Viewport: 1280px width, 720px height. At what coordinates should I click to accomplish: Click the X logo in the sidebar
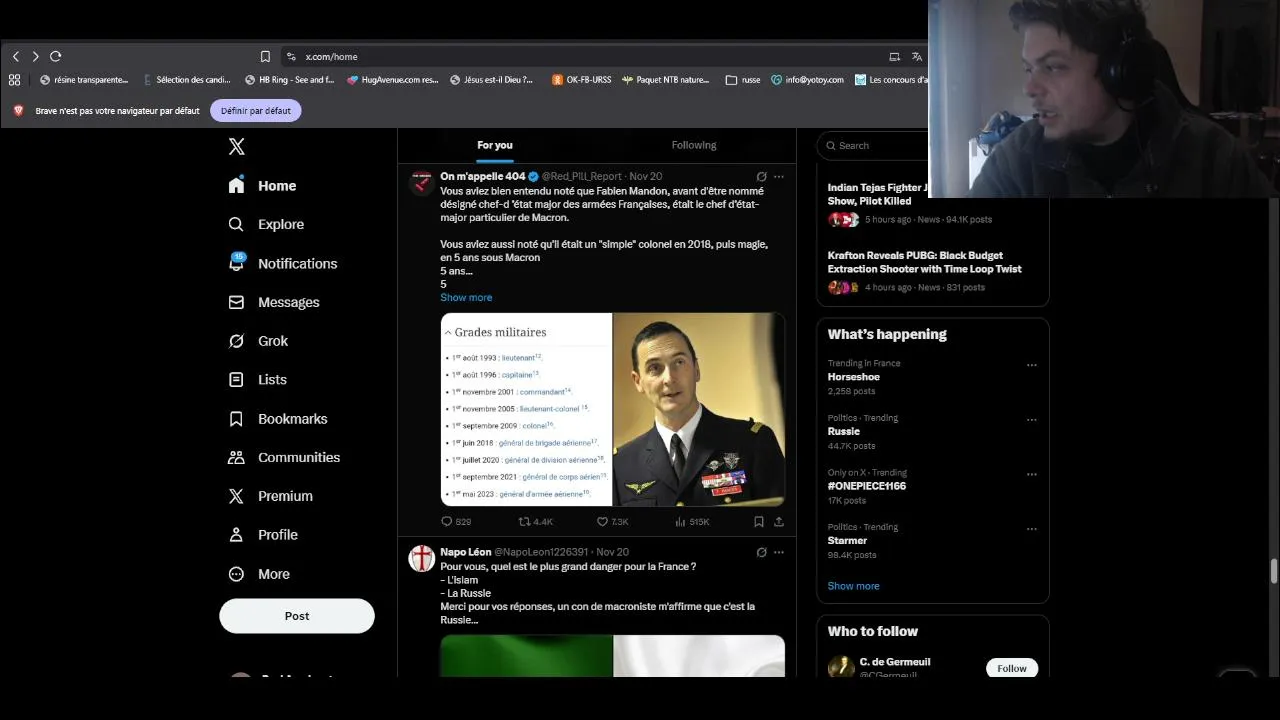point(236,147)
